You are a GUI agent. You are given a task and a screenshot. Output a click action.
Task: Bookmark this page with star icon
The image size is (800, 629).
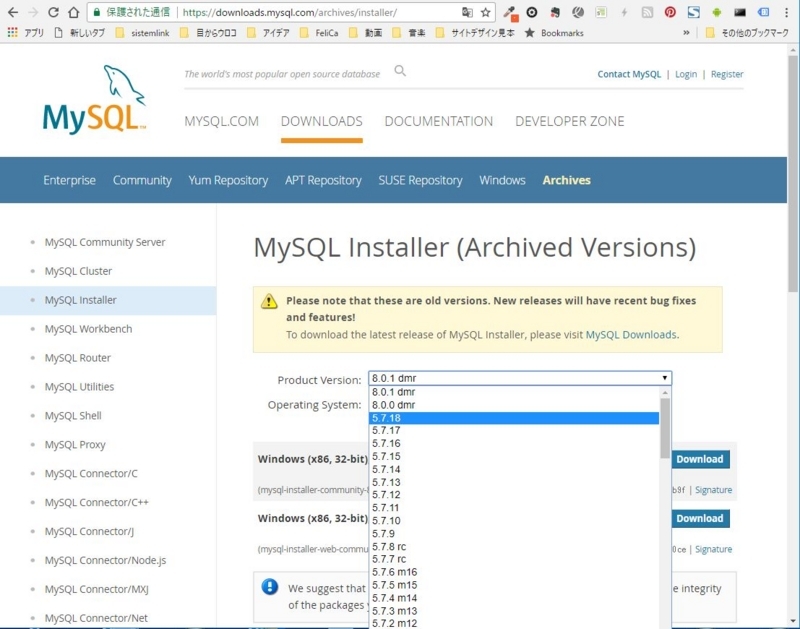[x=485, y=12]
